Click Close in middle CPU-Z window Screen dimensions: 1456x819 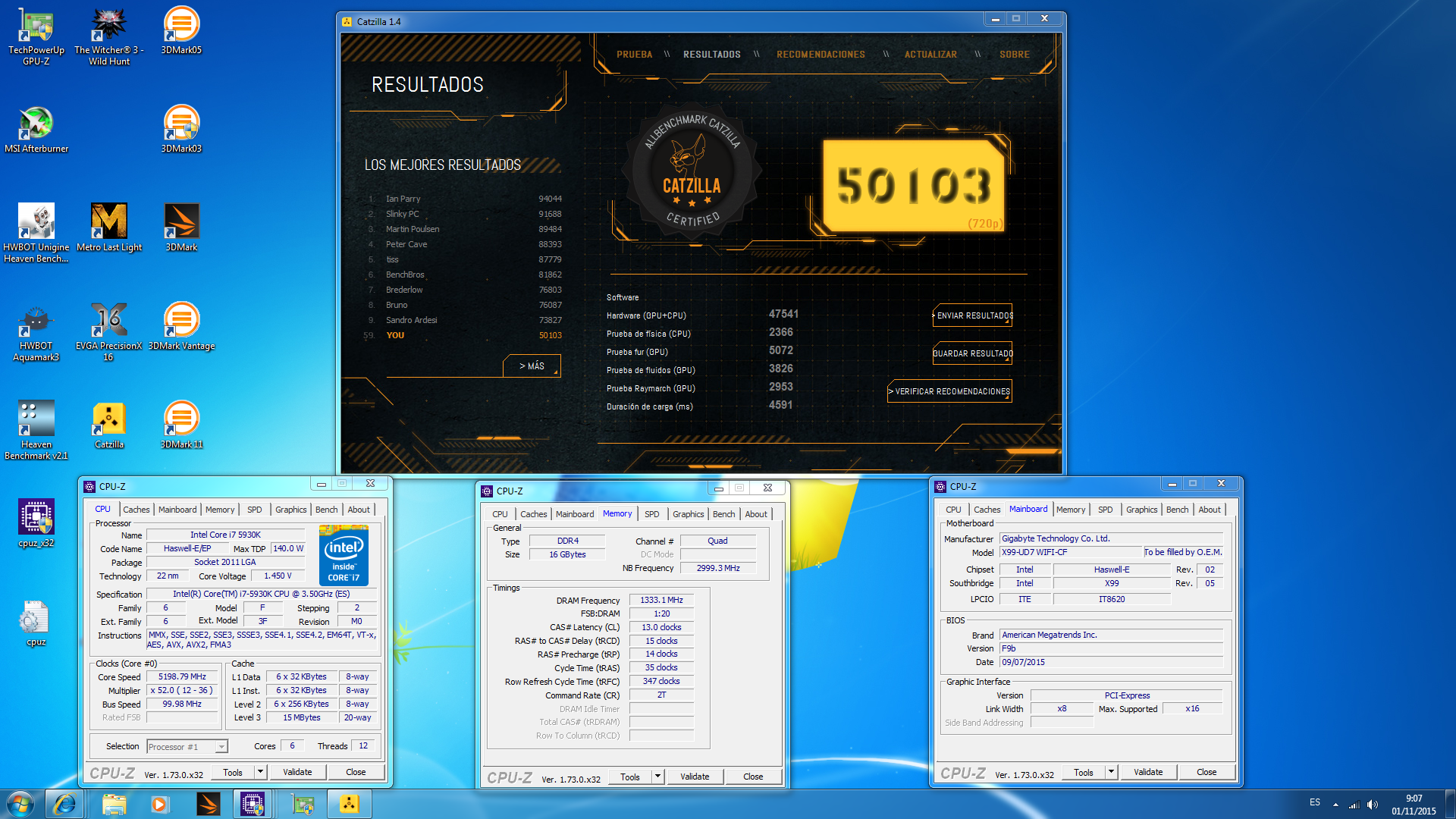tap(753, 777)
